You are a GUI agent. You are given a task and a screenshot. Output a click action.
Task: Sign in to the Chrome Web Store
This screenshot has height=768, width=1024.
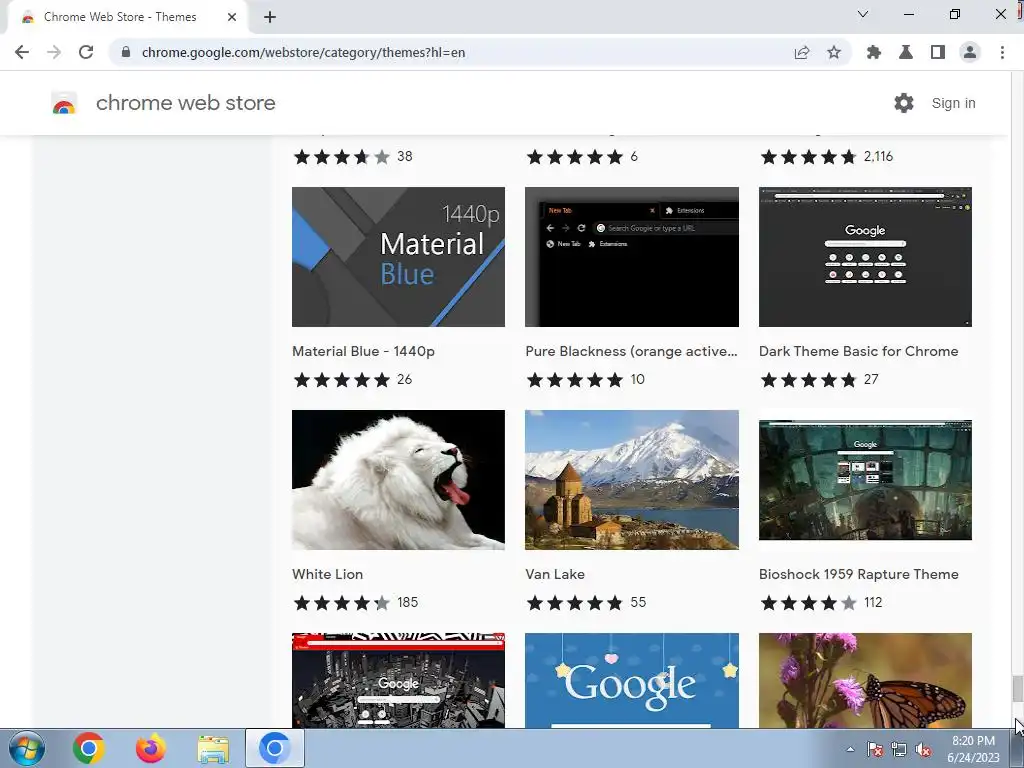[953, 103]
